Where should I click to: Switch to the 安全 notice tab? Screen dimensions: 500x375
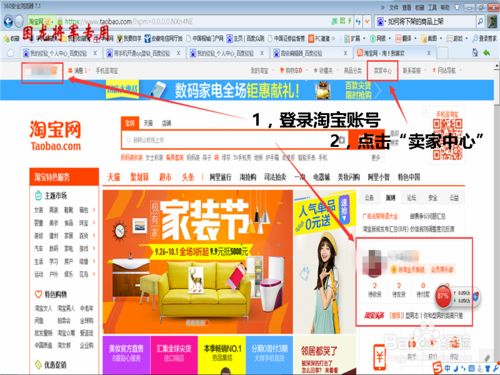[433, 198]
